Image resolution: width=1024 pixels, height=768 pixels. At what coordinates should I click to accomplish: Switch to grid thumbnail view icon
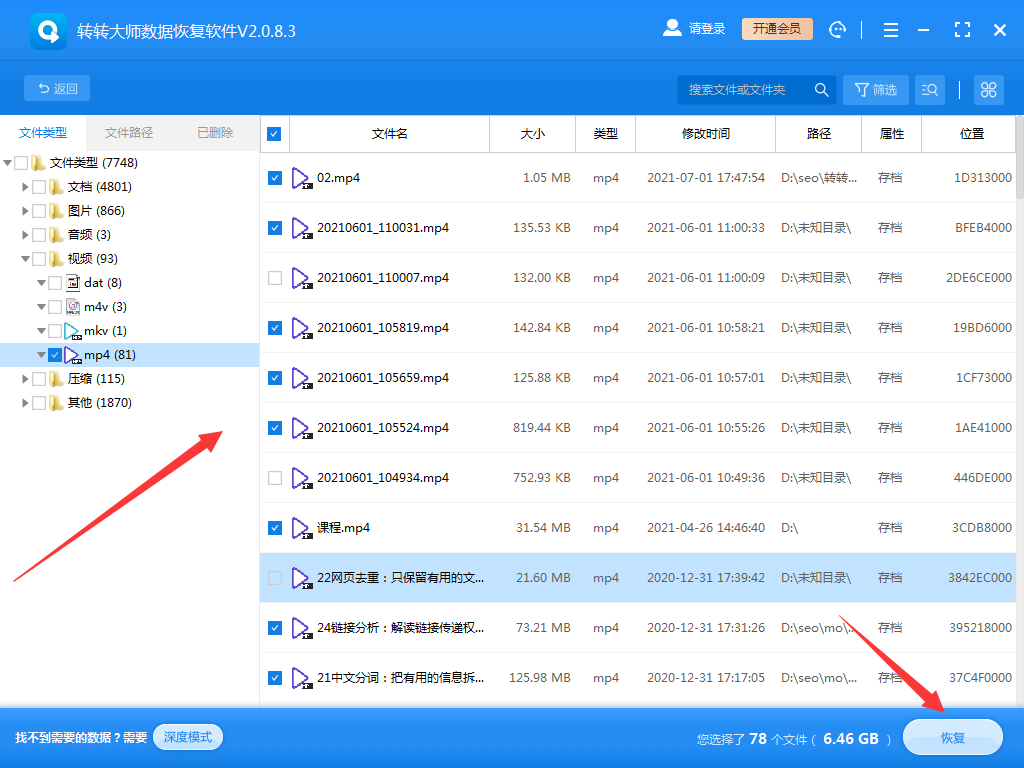(x=989, y=89)
